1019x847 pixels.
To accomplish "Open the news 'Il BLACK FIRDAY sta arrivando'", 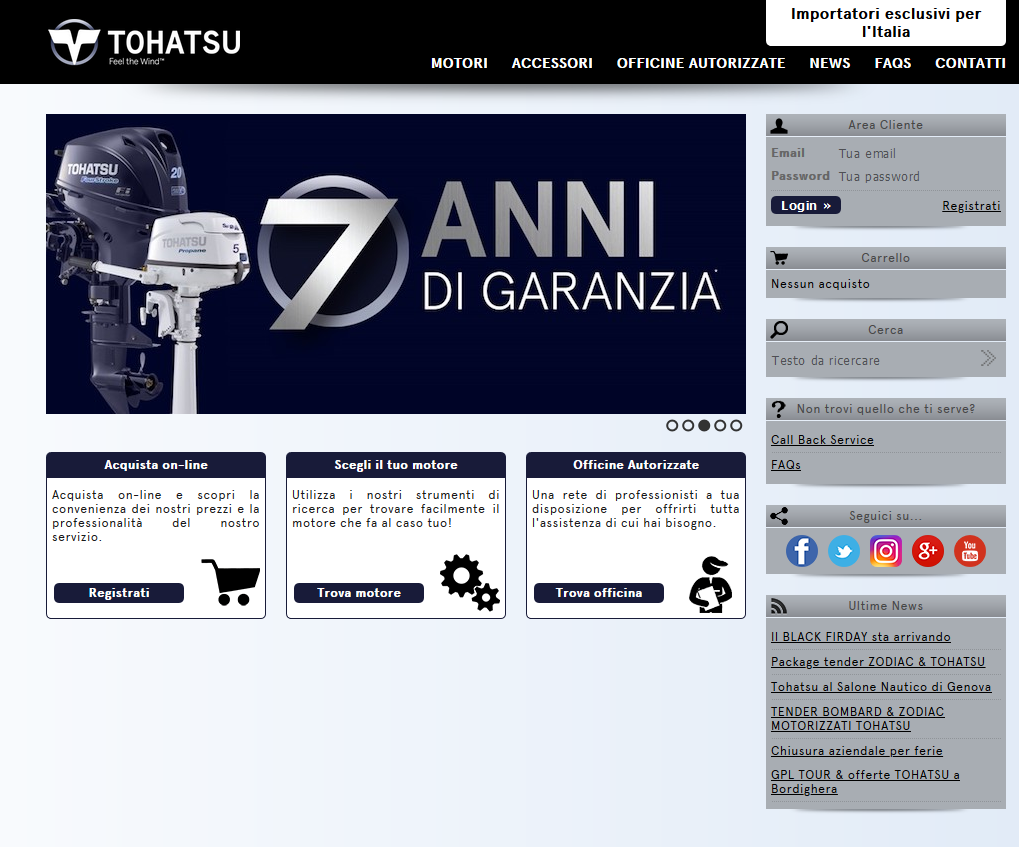I will click(860, 637).
